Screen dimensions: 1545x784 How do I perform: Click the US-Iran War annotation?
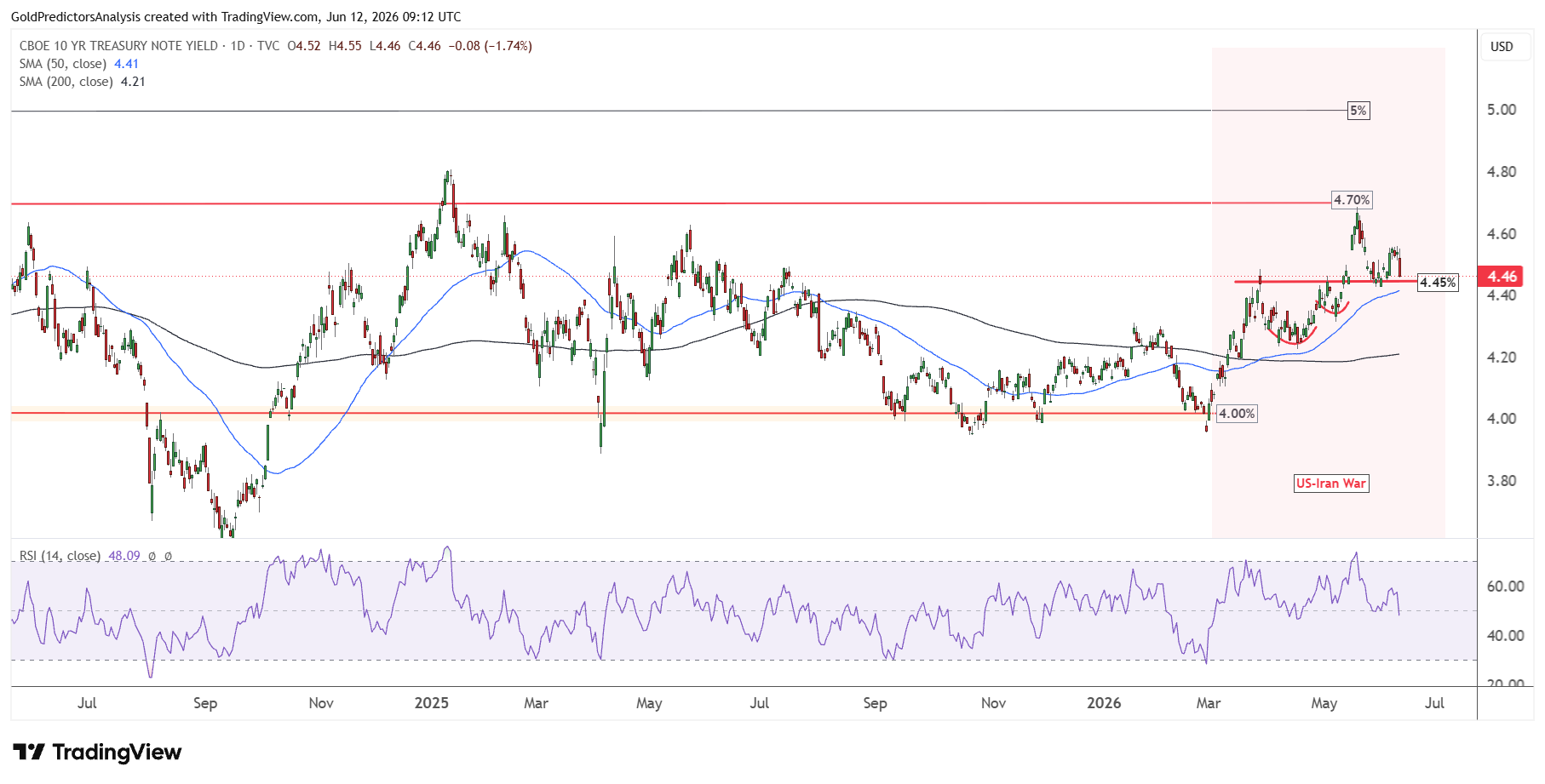click(x=1331, y=484)
